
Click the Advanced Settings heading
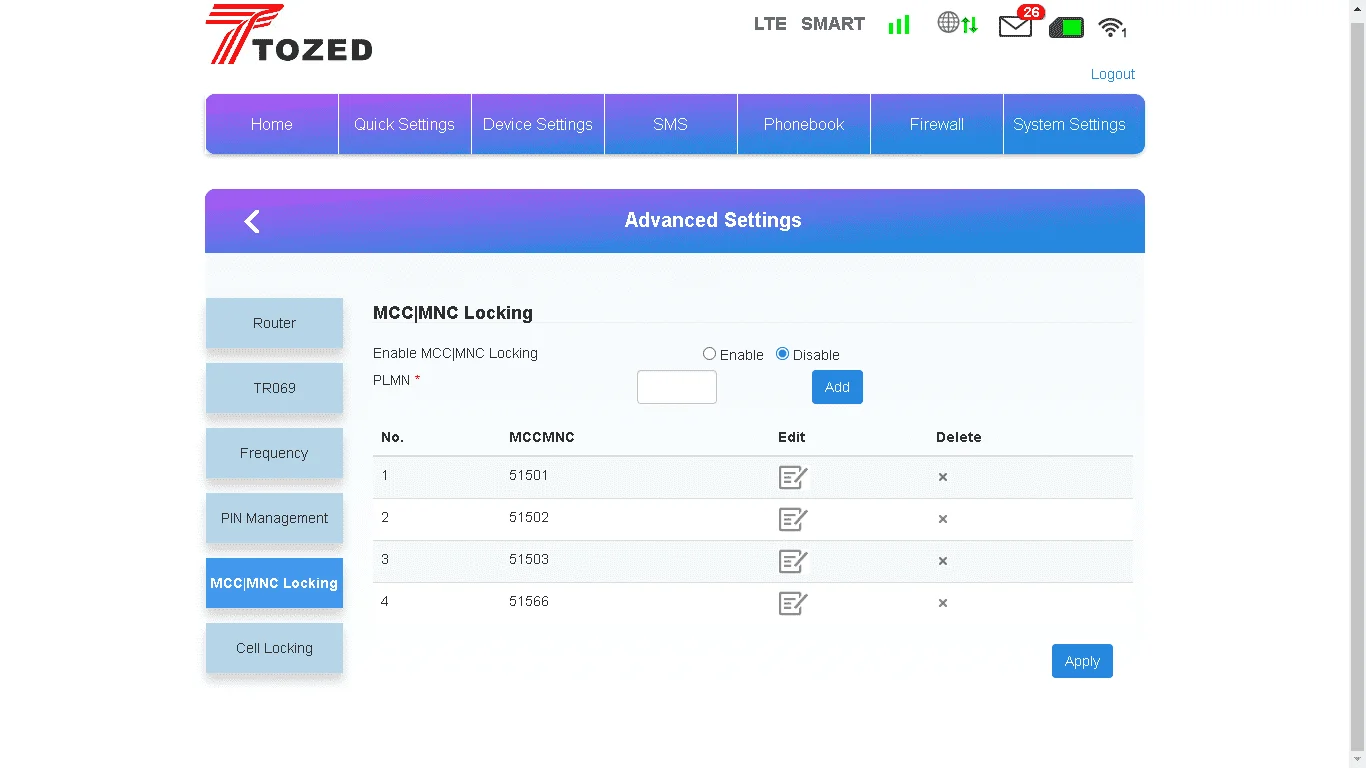pos(713,220)
